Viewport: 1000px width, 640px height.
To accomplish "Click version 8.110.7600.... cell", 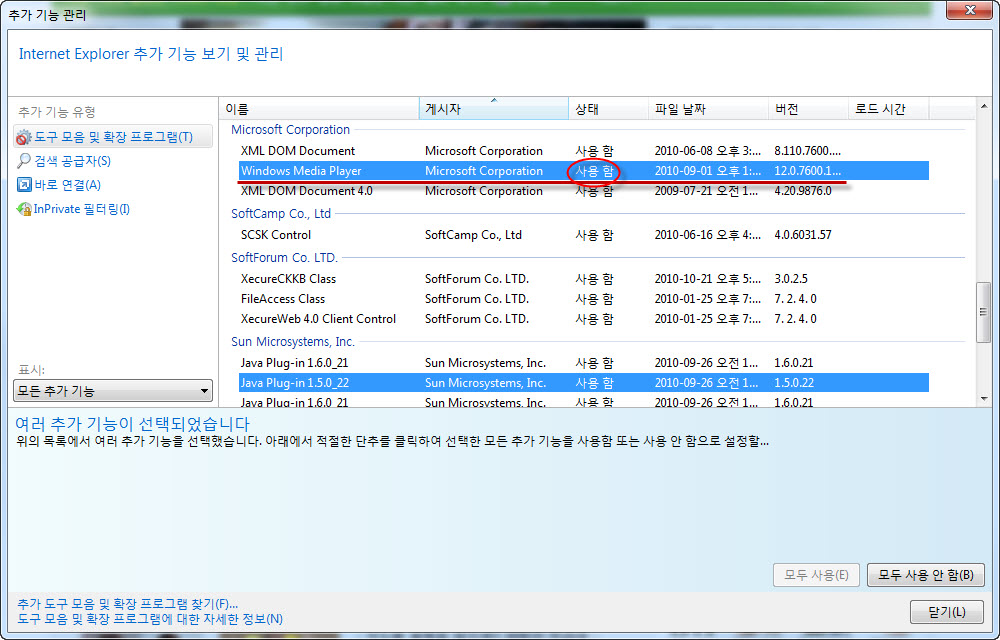I will [807, 151].
